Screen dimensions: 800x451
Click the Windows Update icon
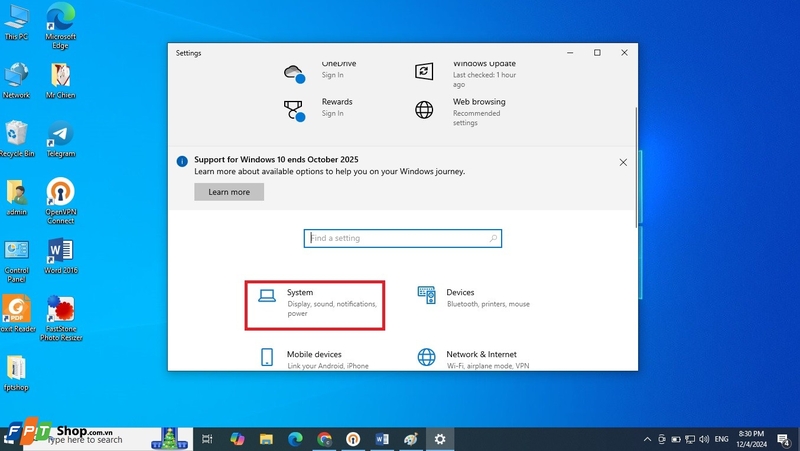coord(424,71)
